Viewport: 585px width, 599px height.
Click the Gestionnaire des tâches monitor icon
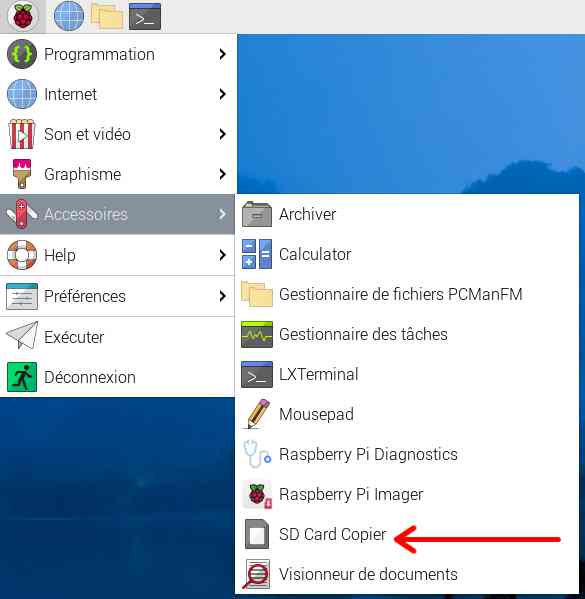(257, 334)
